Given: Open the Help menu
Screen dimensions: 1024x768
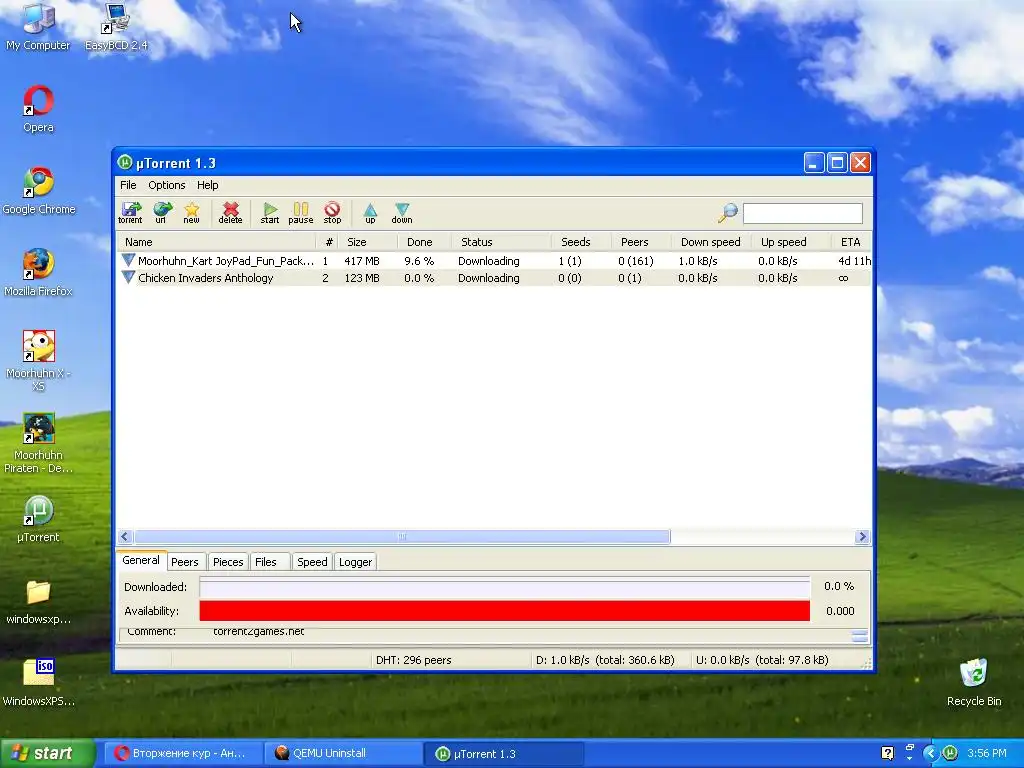Looking at the screenshot, I should click(x=208, y=185).
